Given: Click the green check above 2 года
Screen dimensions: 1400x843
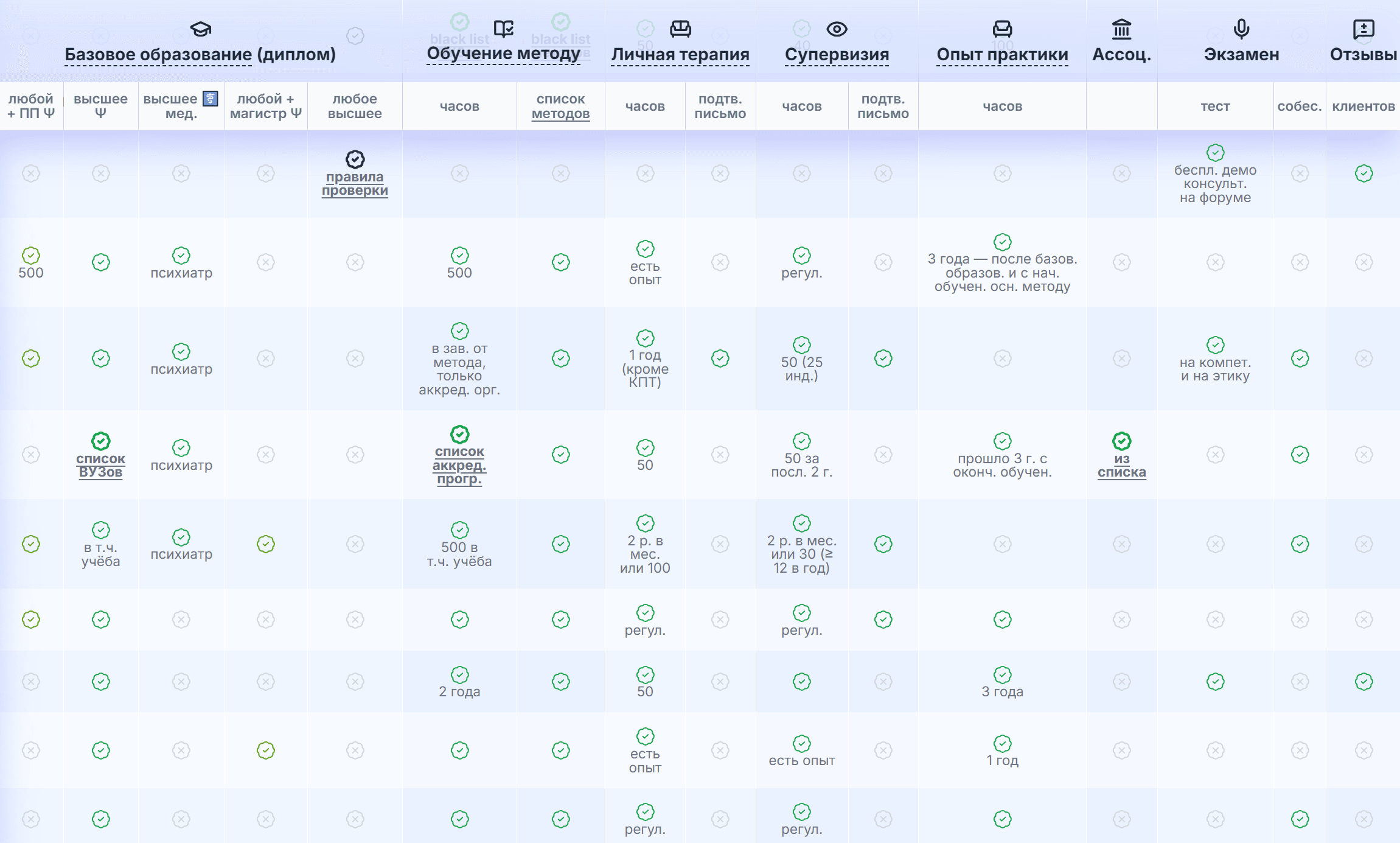Looking at the screenshot, I should pyautogui.click(x=459, y=674).
